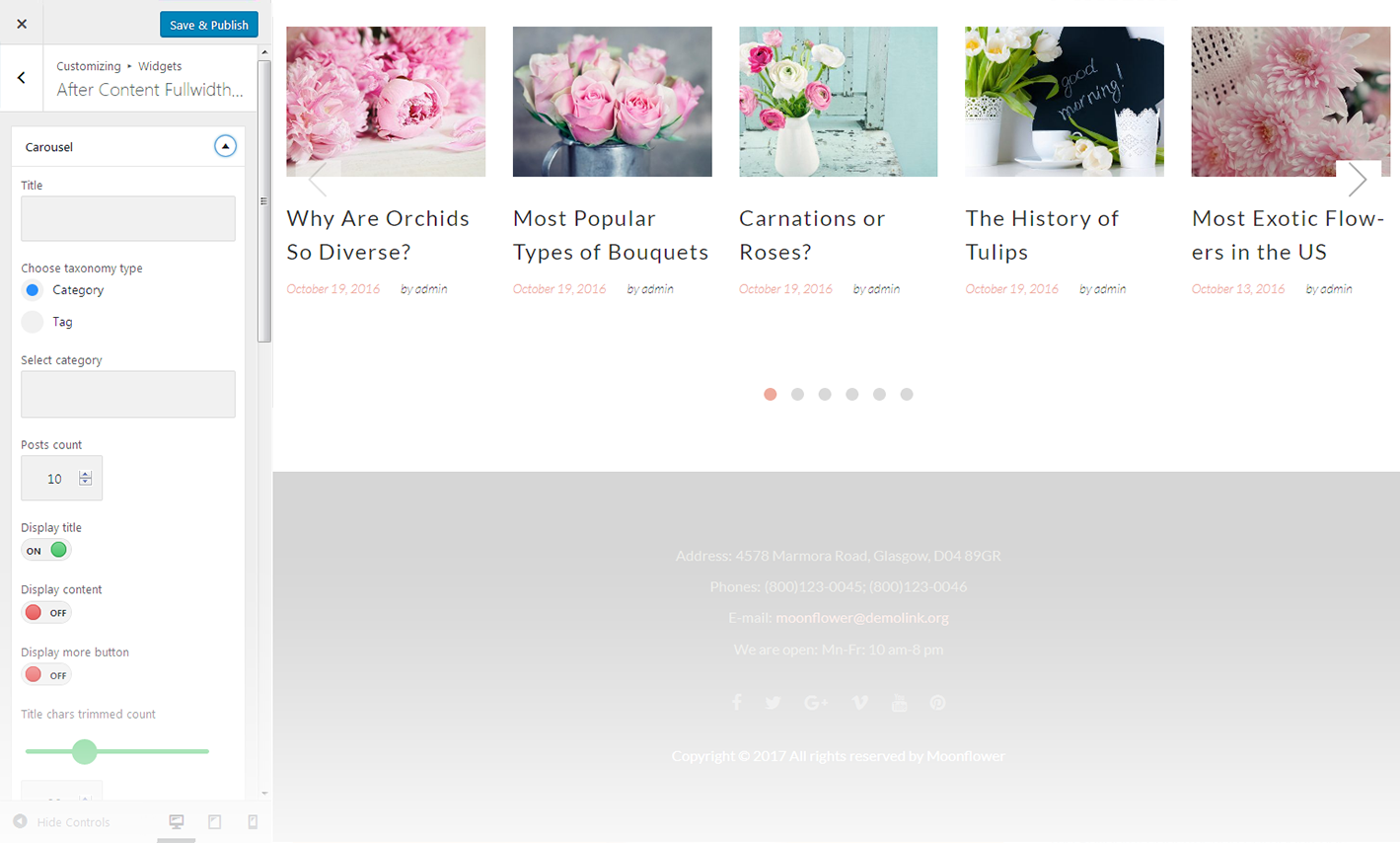Viewport: 1400px width, 843px height.
Task: Go back using the left chevron arrow
Action: pyautogui.click(x=22, y=78)
